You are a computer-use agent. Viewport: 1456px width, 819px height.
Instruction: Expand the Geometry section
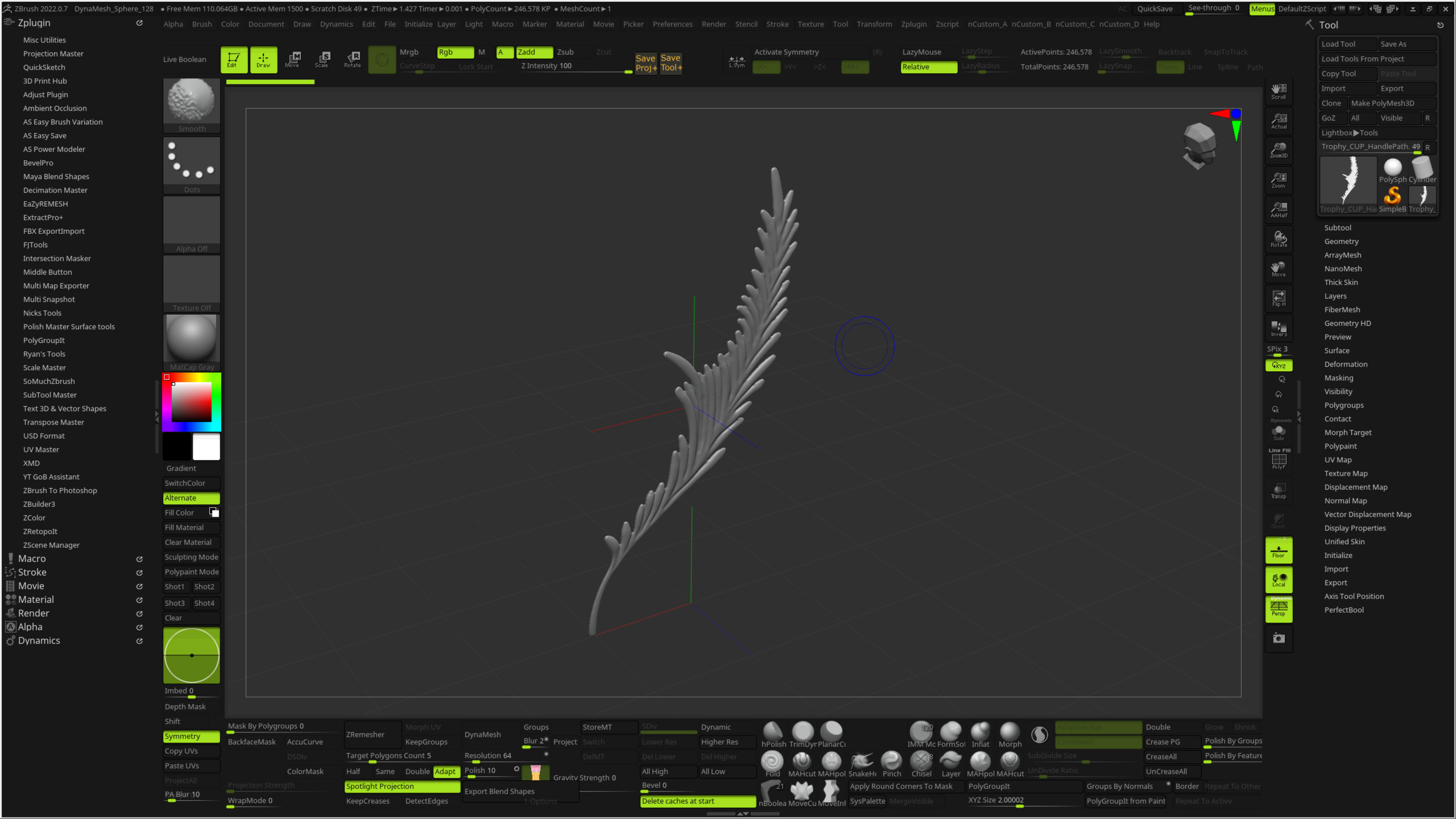pyautogui.click(x=1341, y=241)
